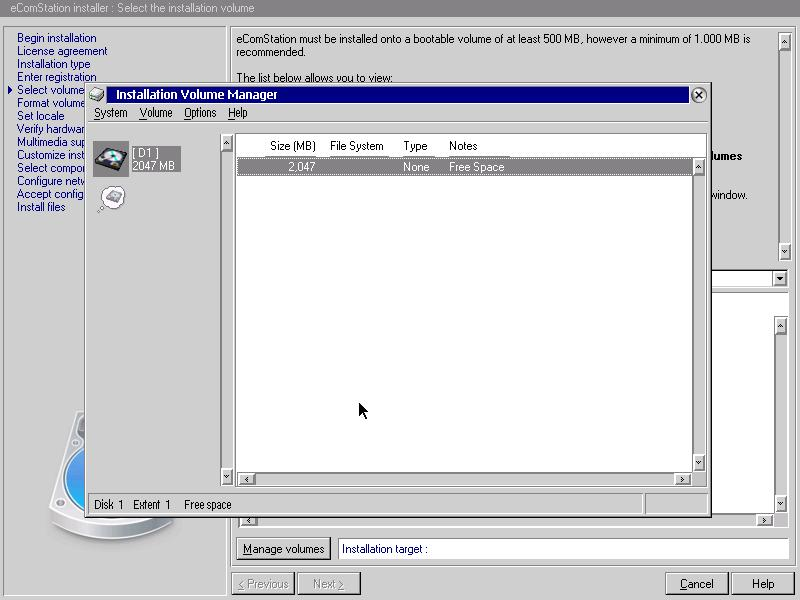
Task: Click Installation type step
Action: [x=54, y=64]
